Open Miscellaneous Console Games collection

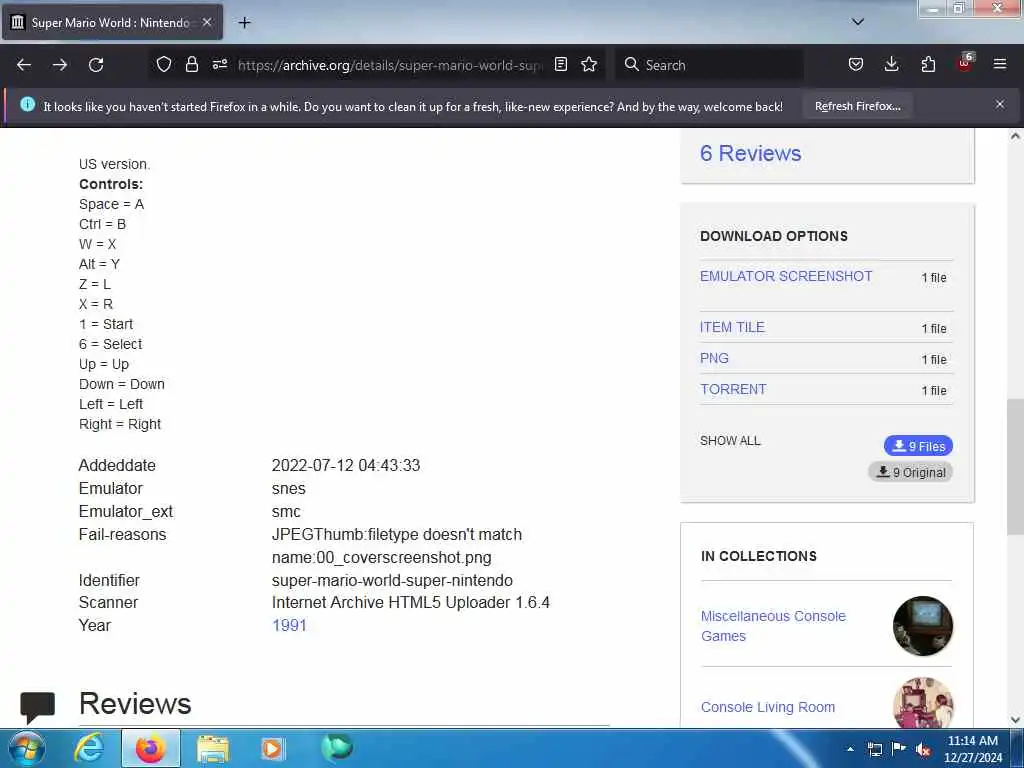773,626
